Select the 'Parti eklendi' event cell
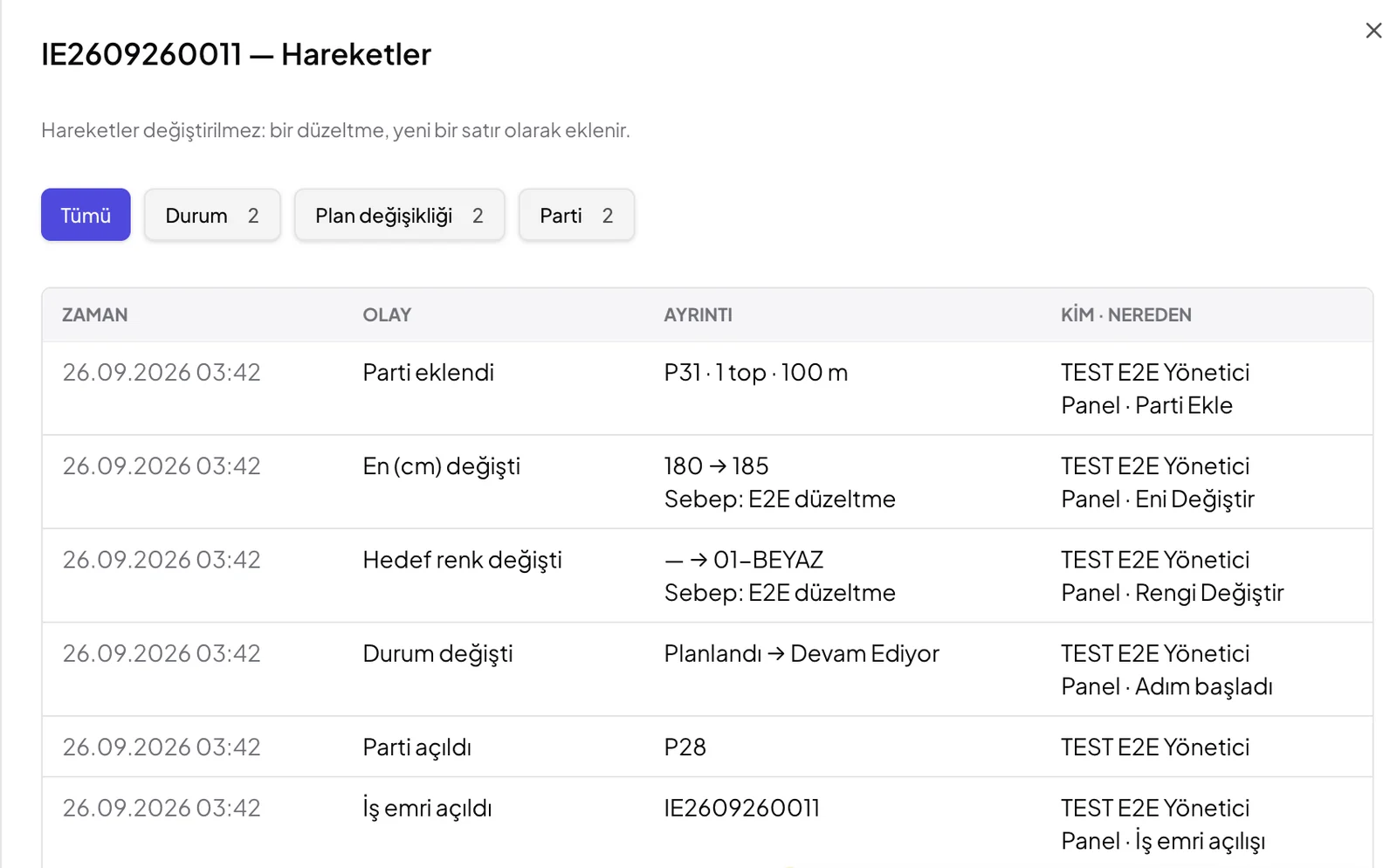The width and height of the screenshot is (1397, 868). tap(428, 373)
